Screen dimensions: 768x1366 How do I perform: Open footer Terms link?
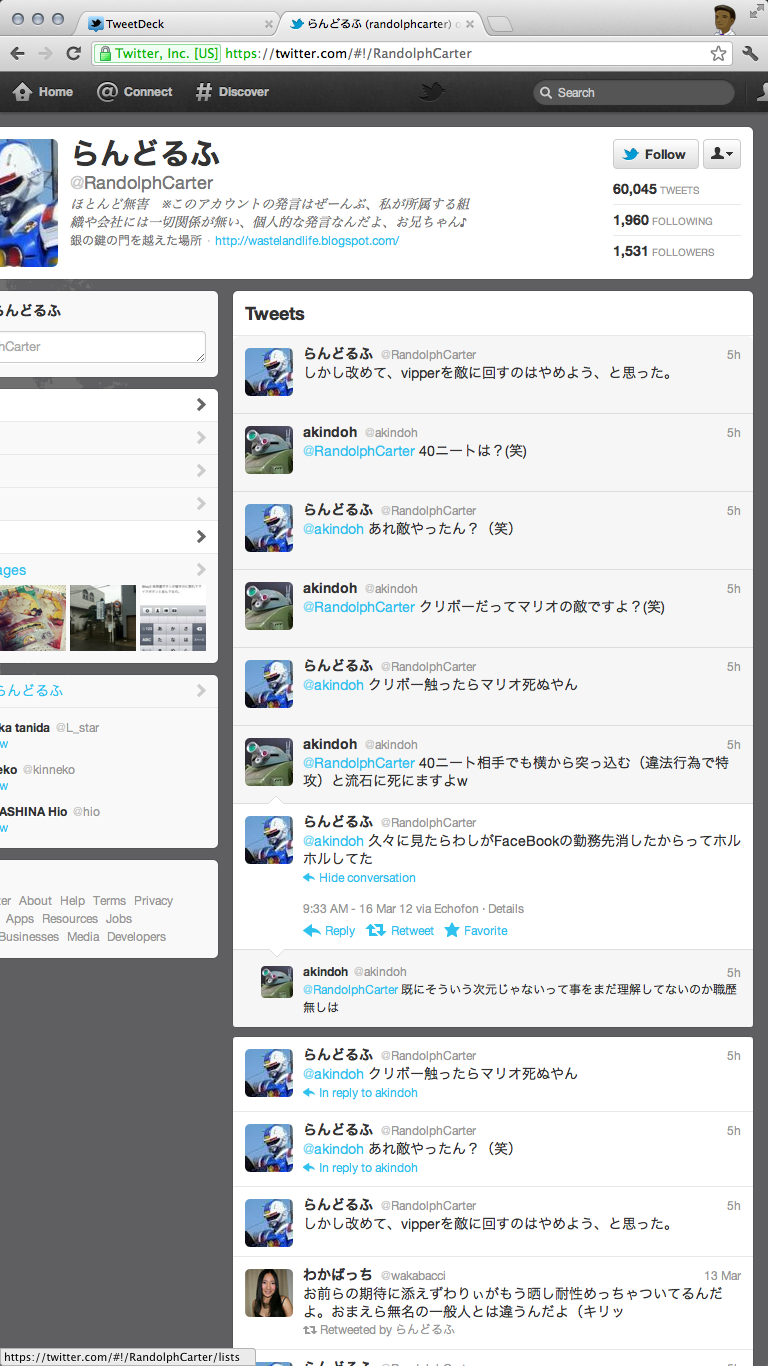coord(110,901)
